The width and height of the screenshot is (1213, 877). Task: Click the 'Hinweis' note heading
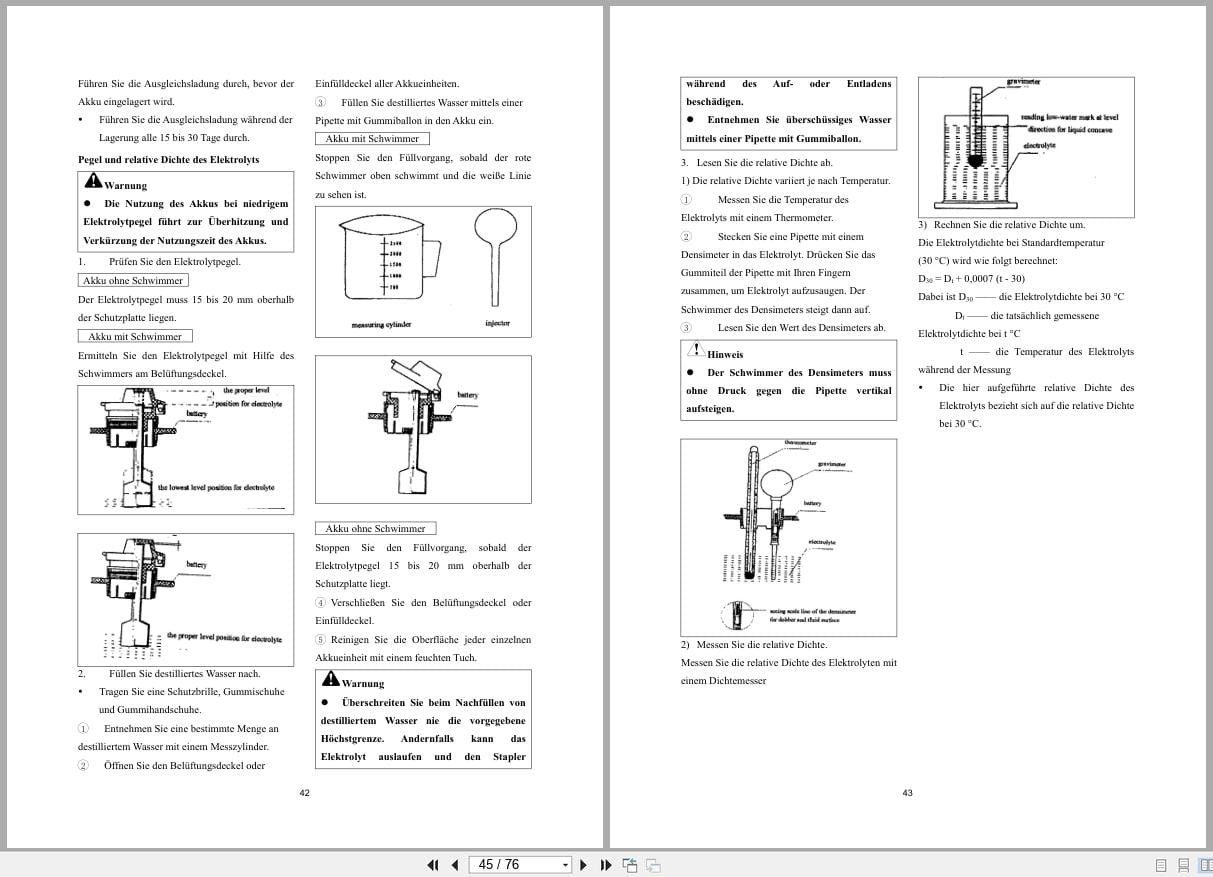point(725,354)
